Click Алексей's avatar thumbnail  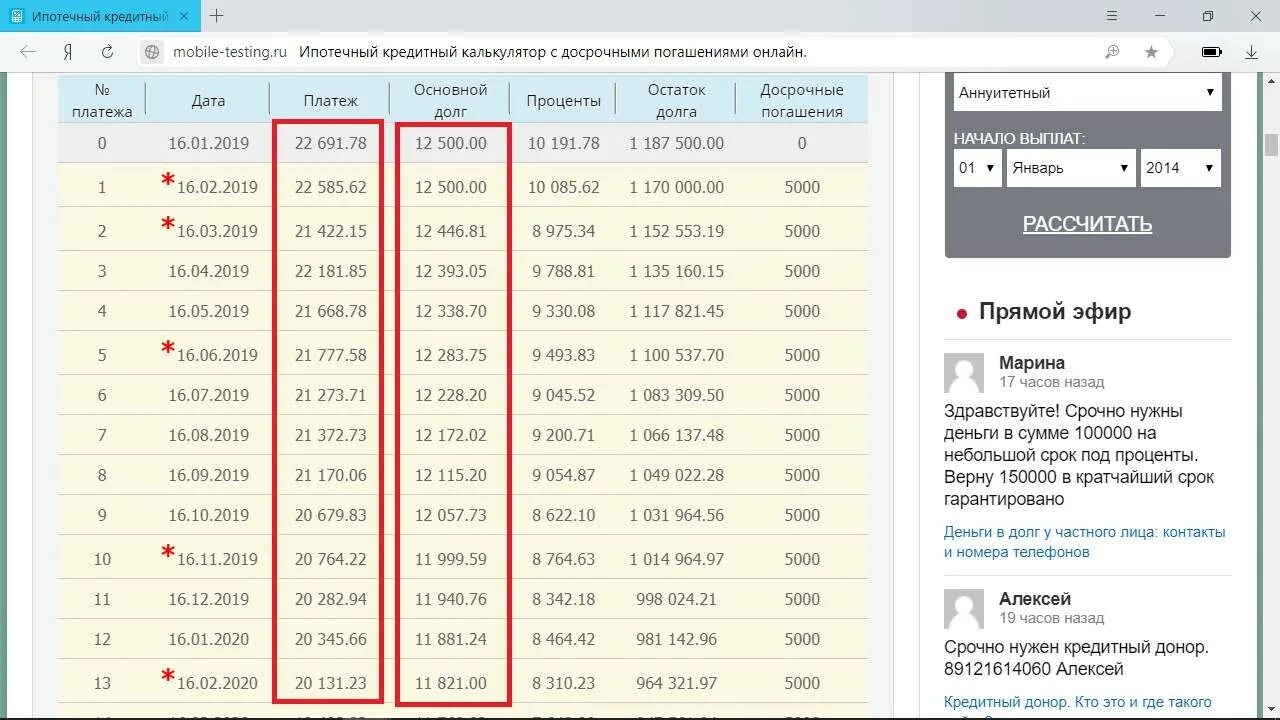point(964,608)
